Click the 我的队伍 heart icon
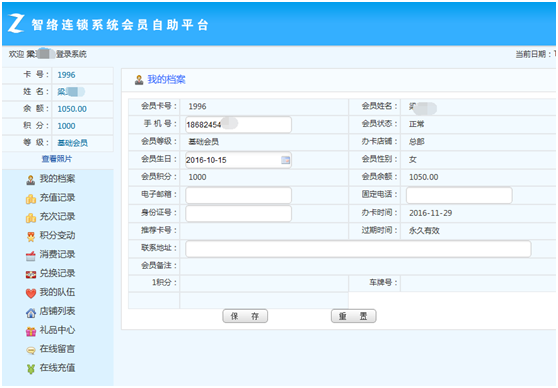This screenshot has width=558, height=388. coord(31,293)
